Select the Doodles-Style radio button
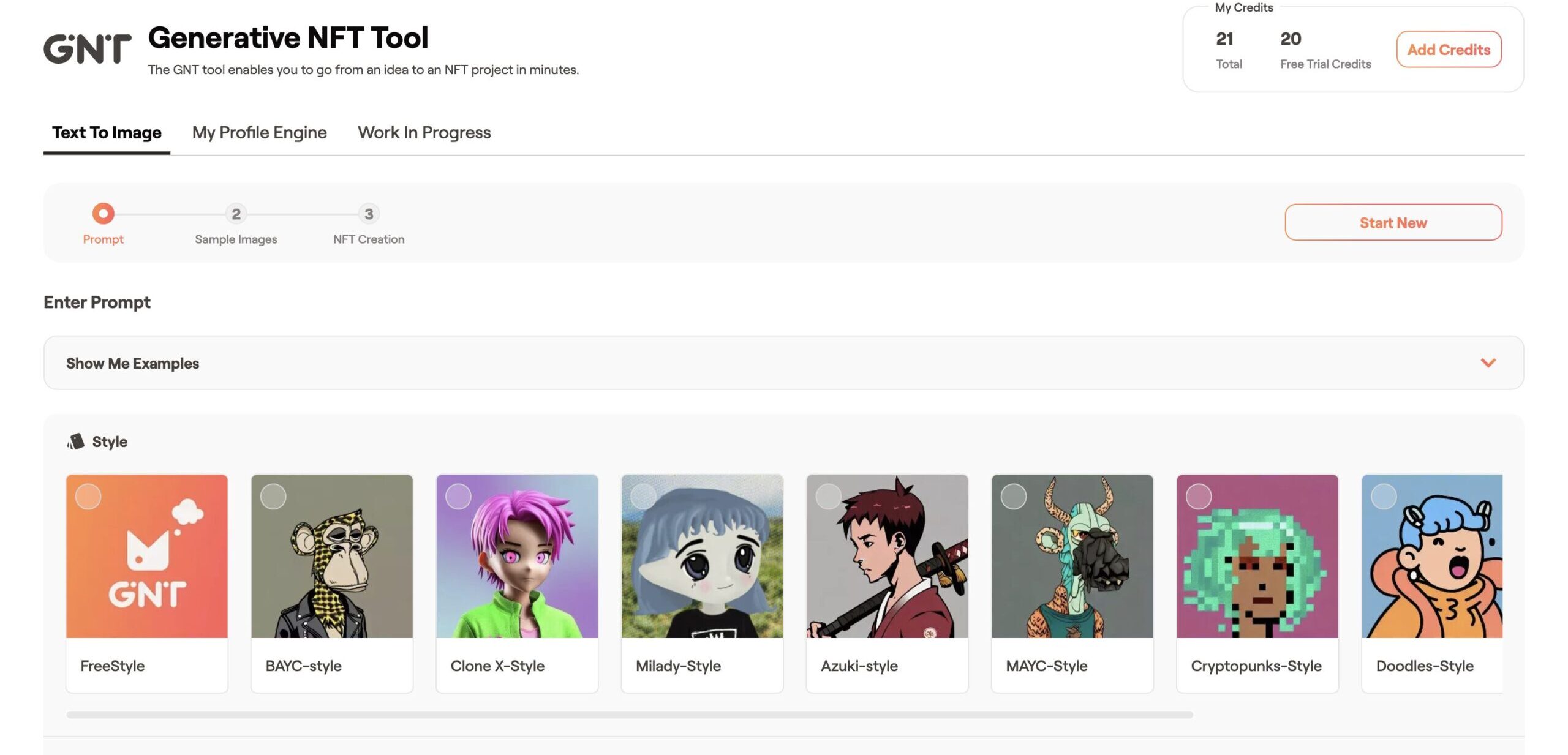This screenshot has height=755, width=1568. (x=1384, y=497)
